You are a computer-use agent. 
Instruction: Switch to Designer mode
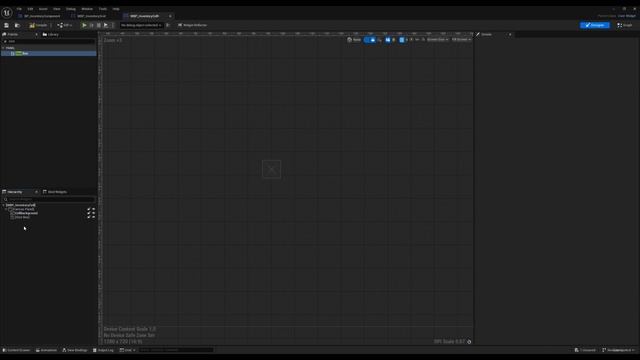point(595,25)
